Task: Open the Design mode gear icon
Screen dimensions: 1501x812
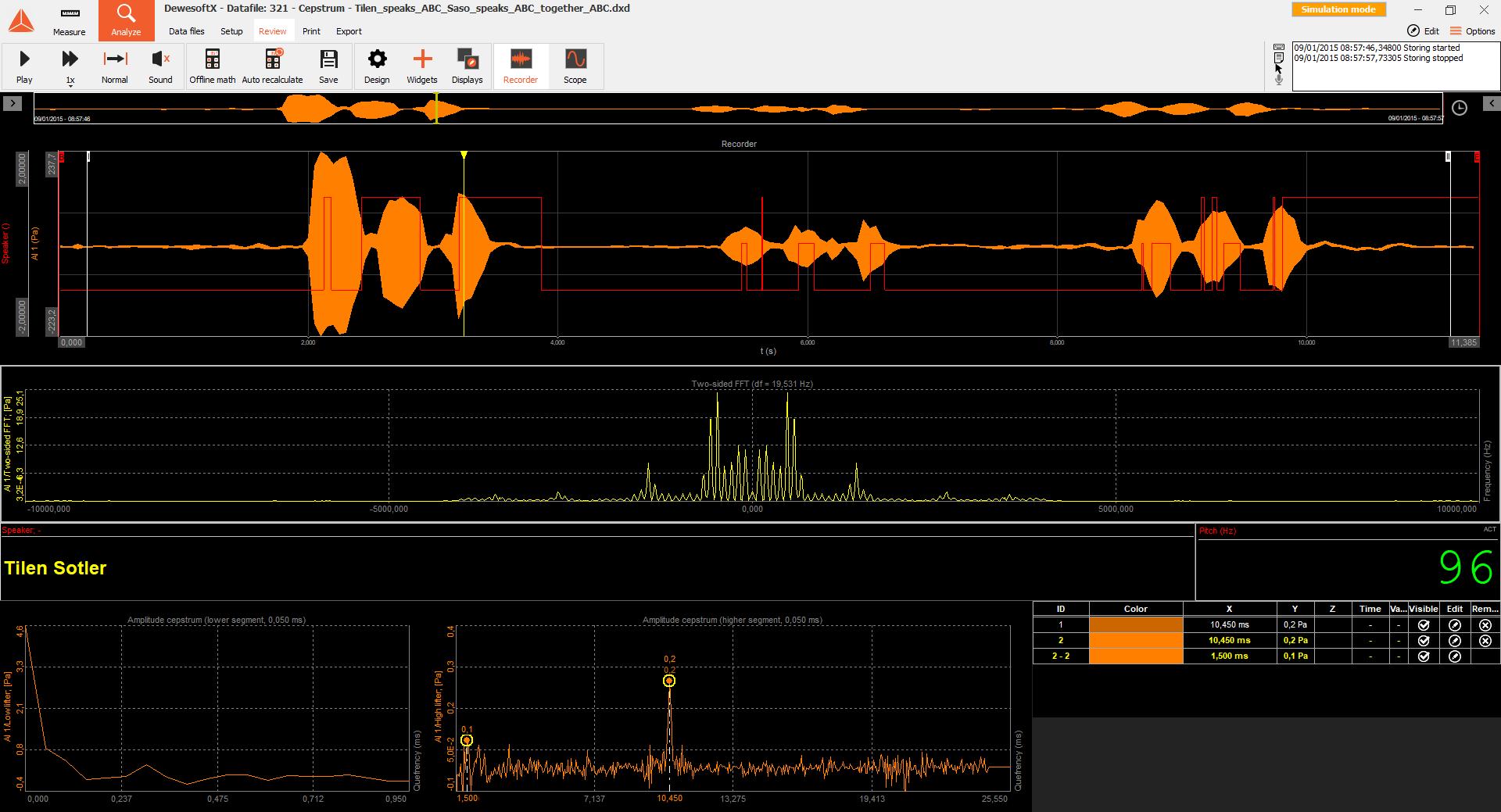Action: [x=377, y=66]
